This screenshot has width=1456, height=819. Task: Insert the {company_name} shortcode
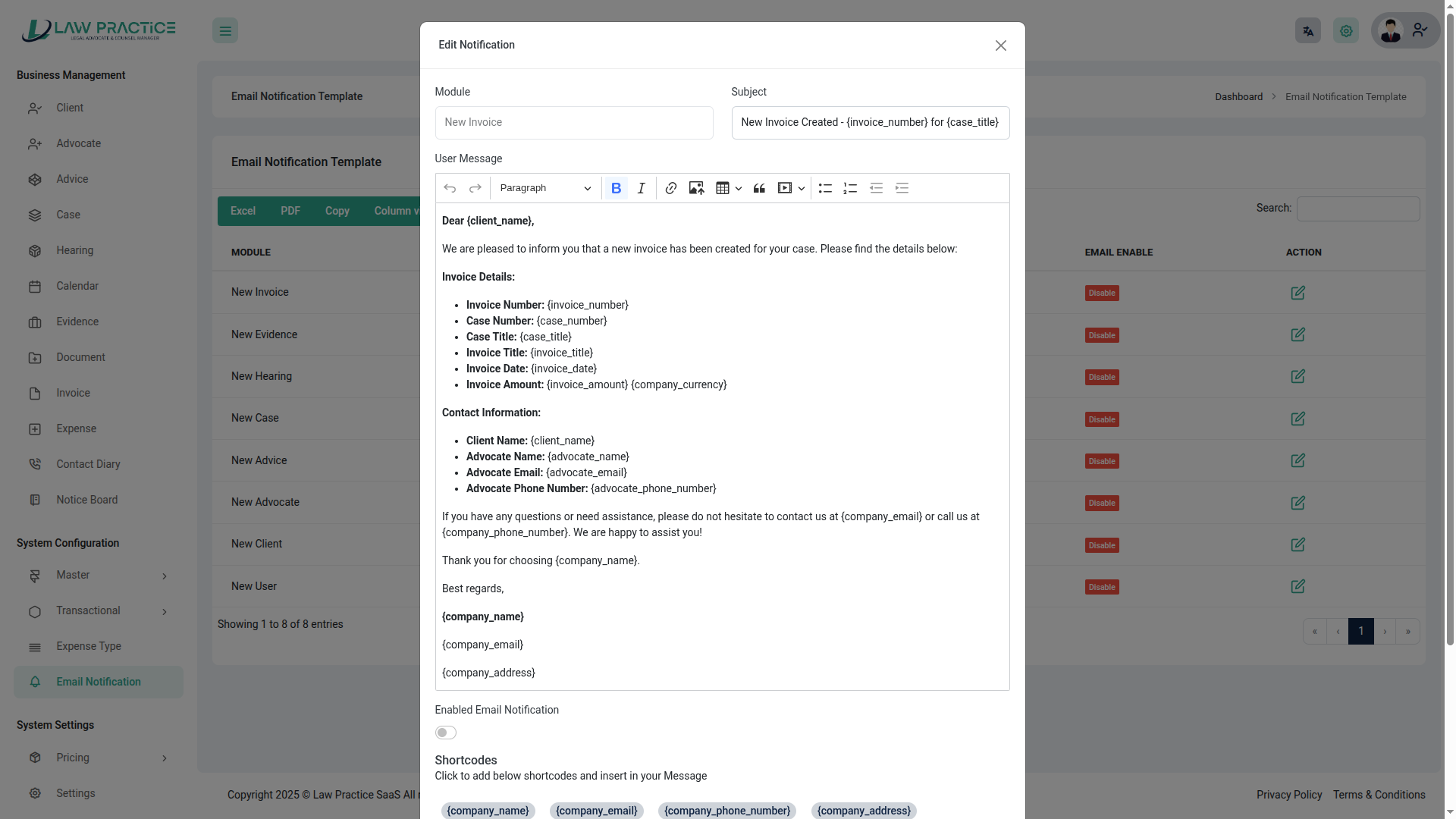click(488, 811)
